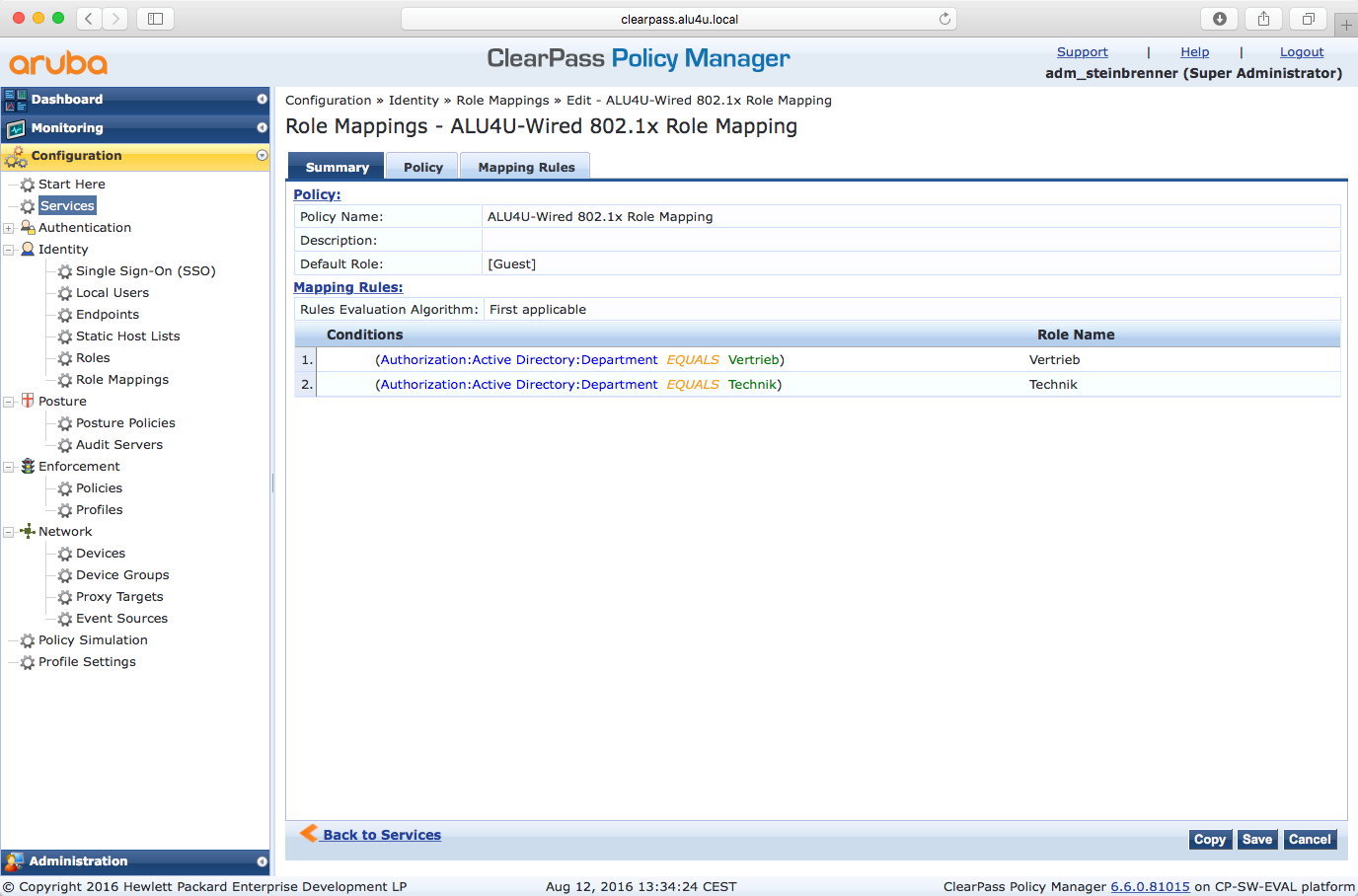
Task: Click the Logout link
Action: (1301, 52)
